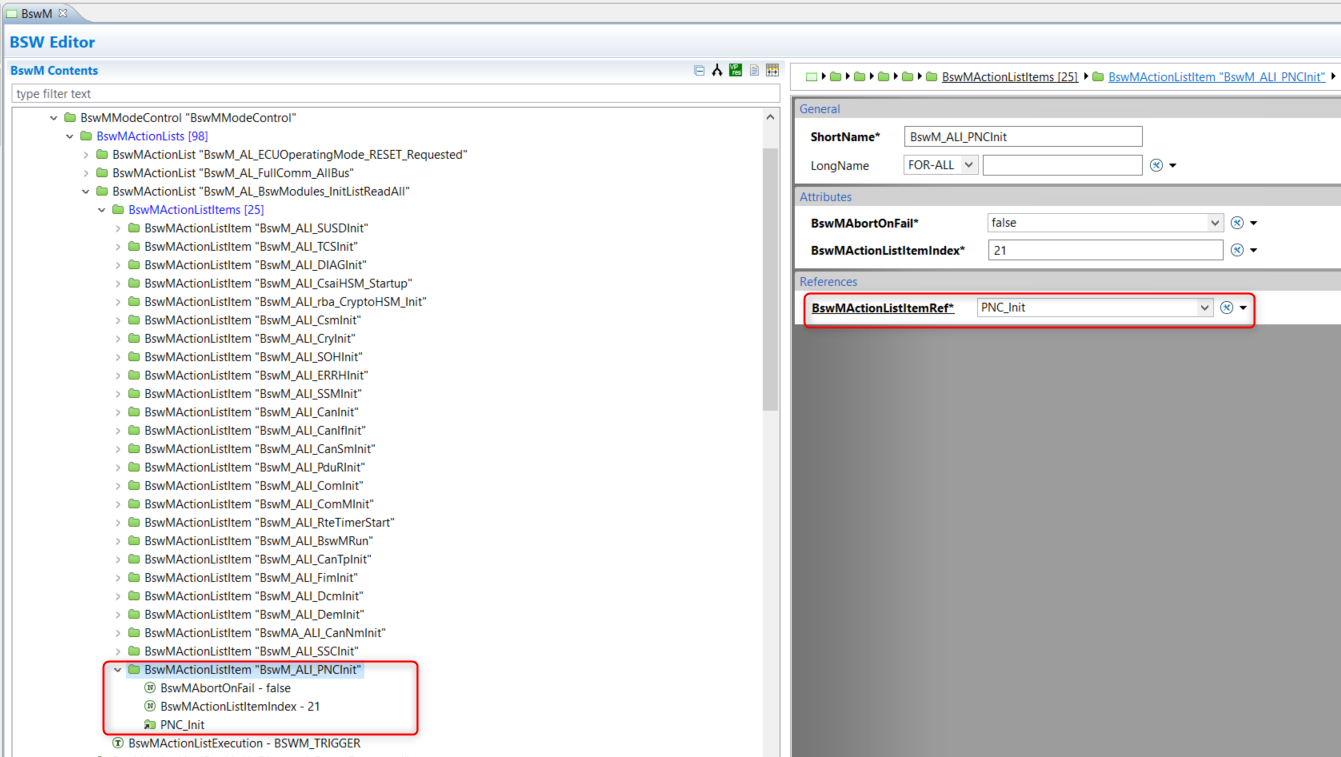Open the arrow menu next to the BswMActionListItemRef tool icon
This screenshot has height=757, width=1341.
pyautogui.click(x=1244, y=309)
